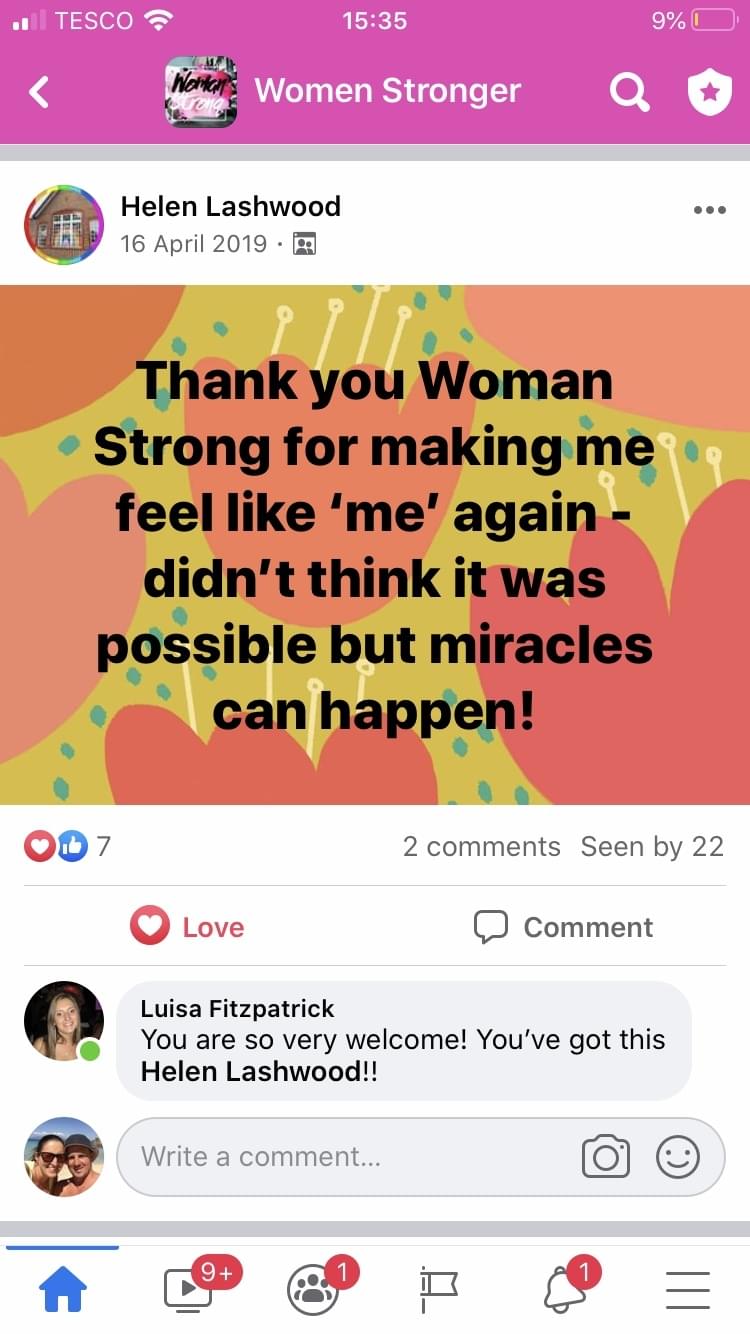
Task: Toggle the Love reaction on post
Action: [188, 927]
